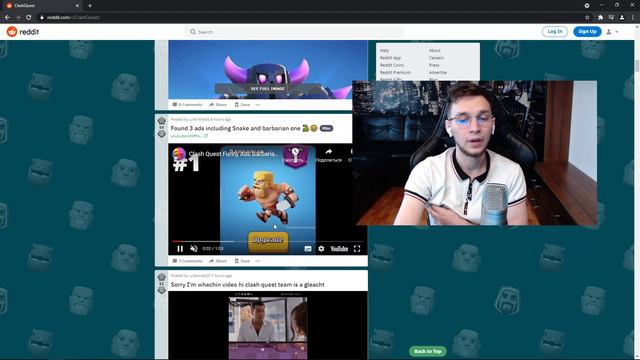Open the user account dropdown menu
Screen dimensions: 640x360
(612, 32)
